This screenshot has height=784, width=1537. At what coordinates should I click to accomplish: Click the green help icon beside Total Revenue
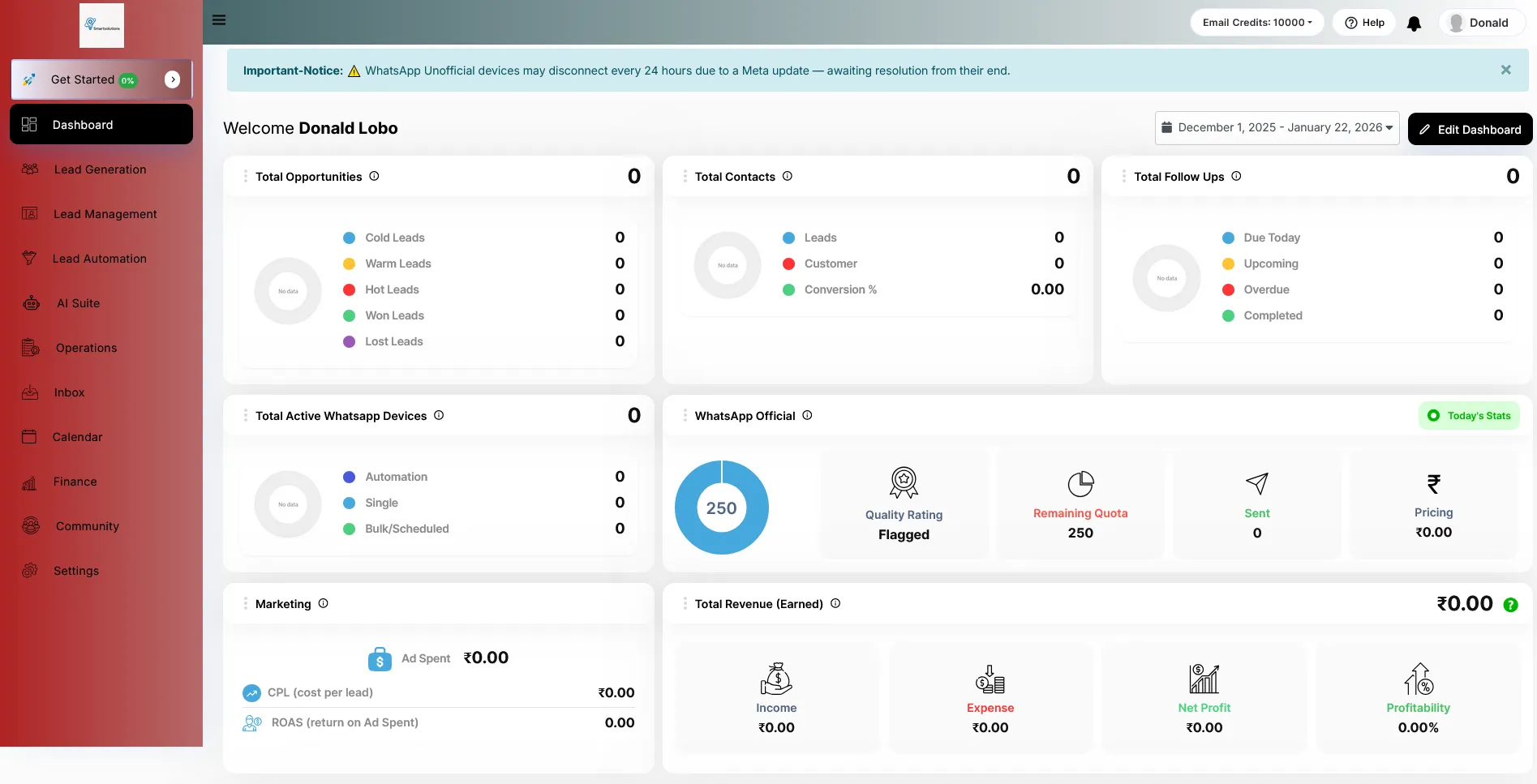click(1510, 605)
